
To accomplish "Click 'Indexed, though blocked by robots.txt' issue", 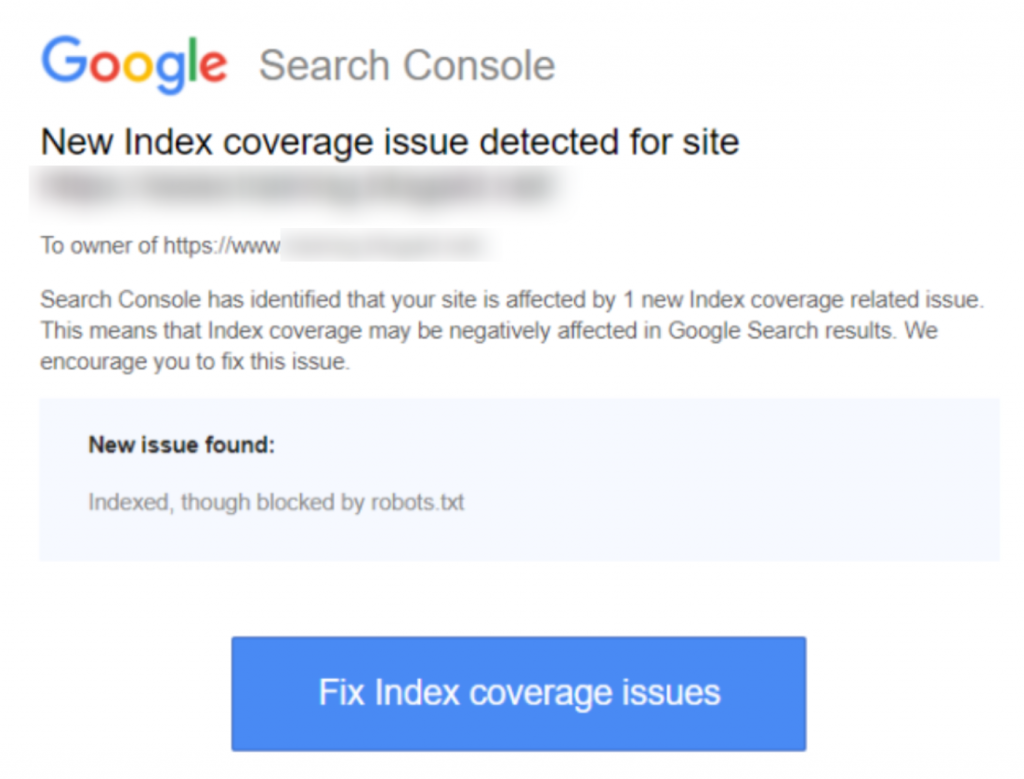I will coord(276,502).
